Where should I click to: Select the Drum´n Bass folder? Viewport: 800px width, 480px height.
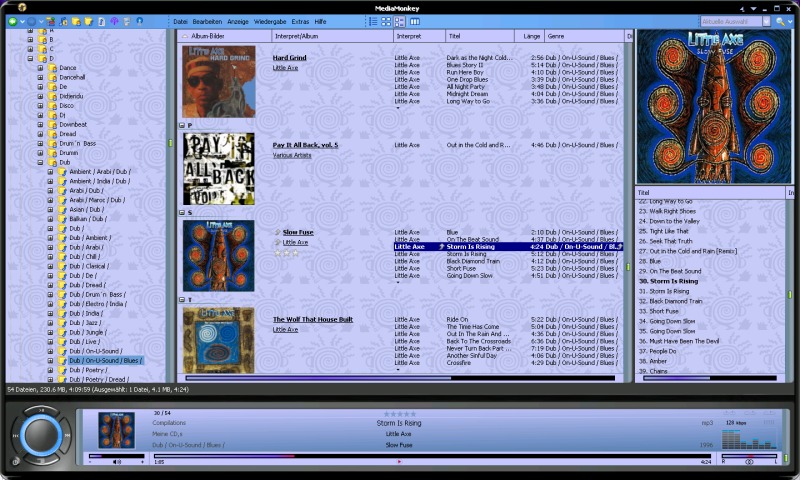click(x=78, y=143)
